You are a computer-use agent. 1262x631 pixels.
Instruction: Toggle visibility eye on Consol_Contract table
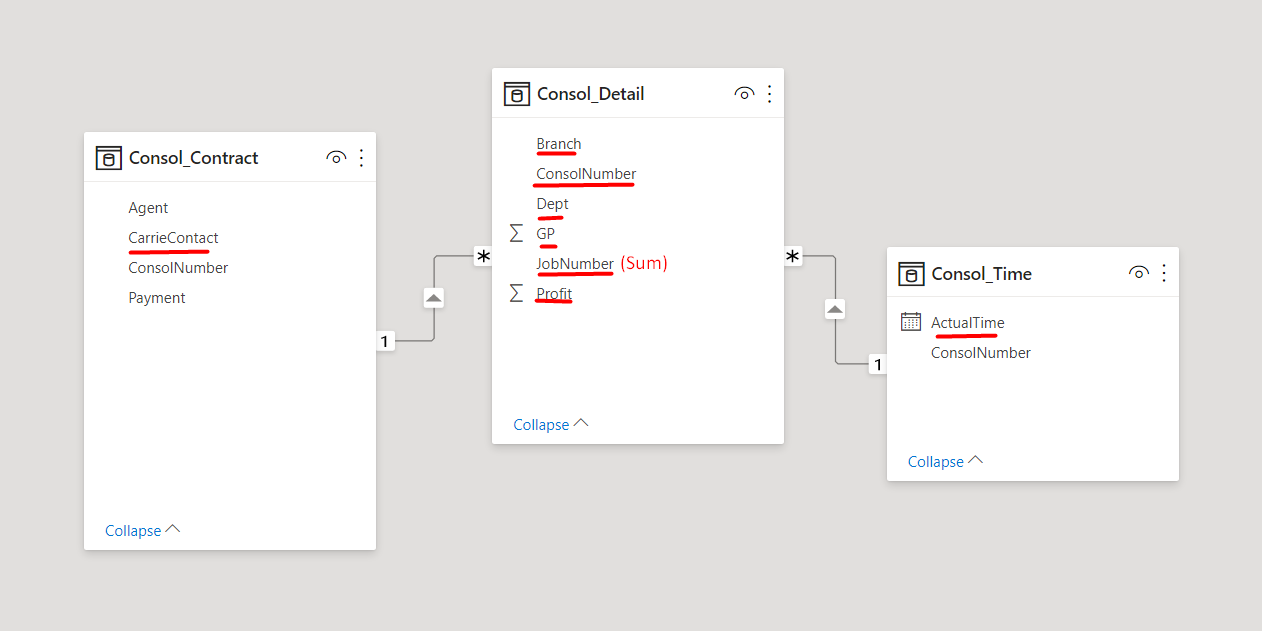pos(336,158)
